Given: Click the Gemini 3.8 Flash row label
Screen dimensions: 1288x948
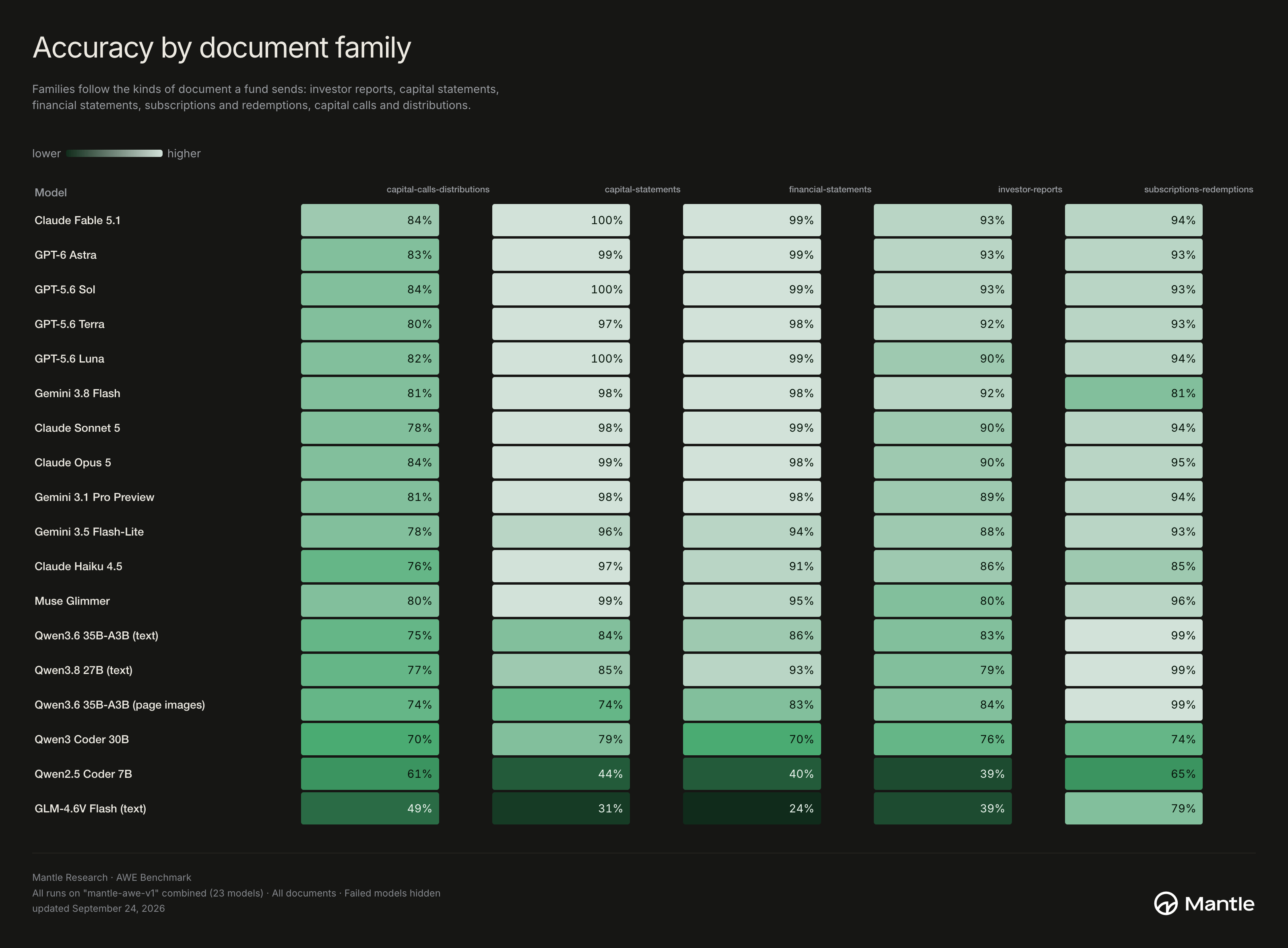Looking at the screenshot, I should coord(78,393).
